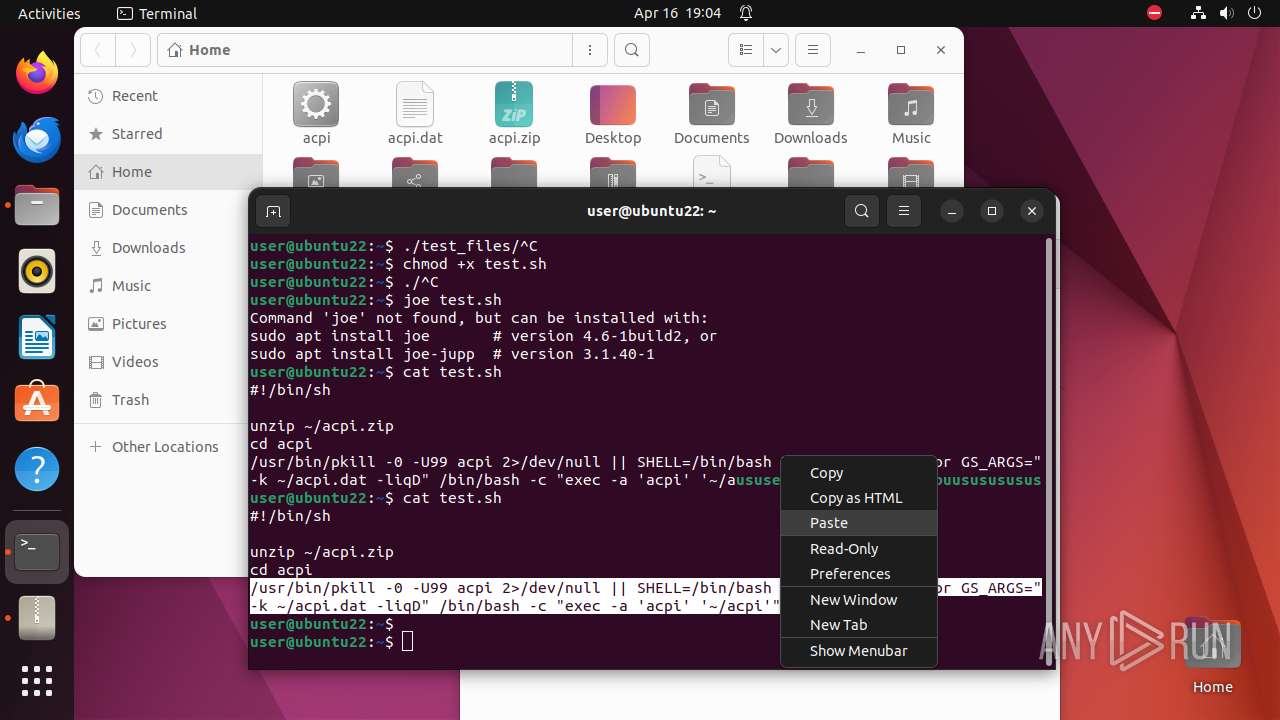This screenshot has height=720, width=1280.
Task: Open the acpi executable file icon
Action: coord(316,114)
